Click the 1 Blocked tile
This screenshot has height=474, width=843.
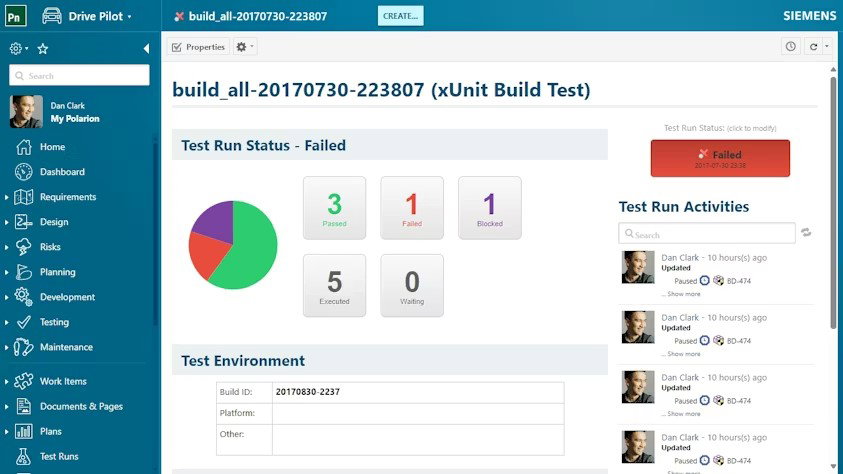[490, 208]
